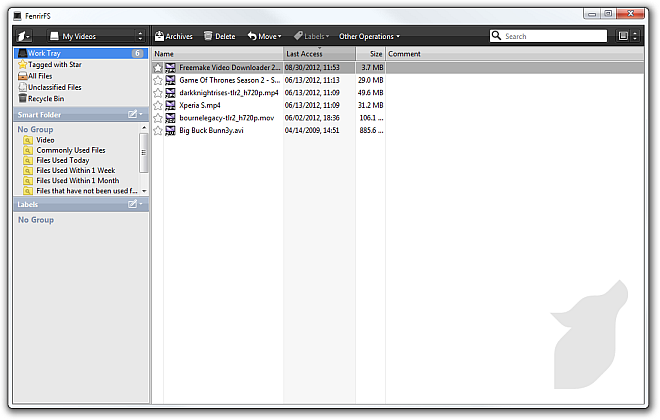Image resolution: width=660 pixels, height=420 pixels.
Task: Click the Tagged with Star icon
Action: (22, 65)
